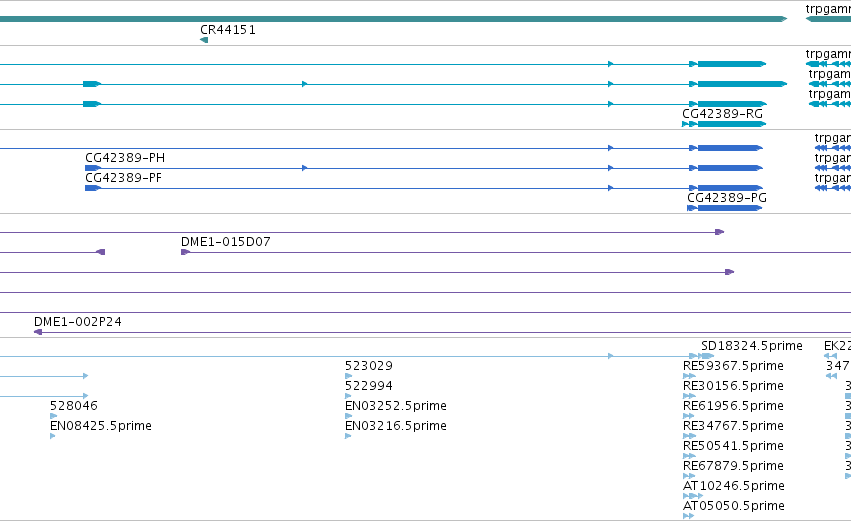This screenshot has height=521, width=851.
Task: Select the CG42389-RG transcript label
Action: (722, 114)
